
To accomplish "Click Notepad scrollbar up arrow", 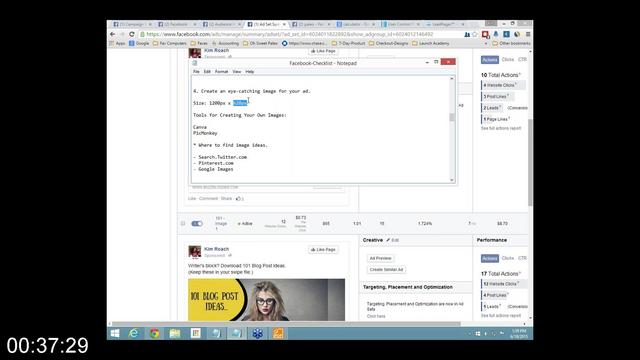I will [452, 78].
